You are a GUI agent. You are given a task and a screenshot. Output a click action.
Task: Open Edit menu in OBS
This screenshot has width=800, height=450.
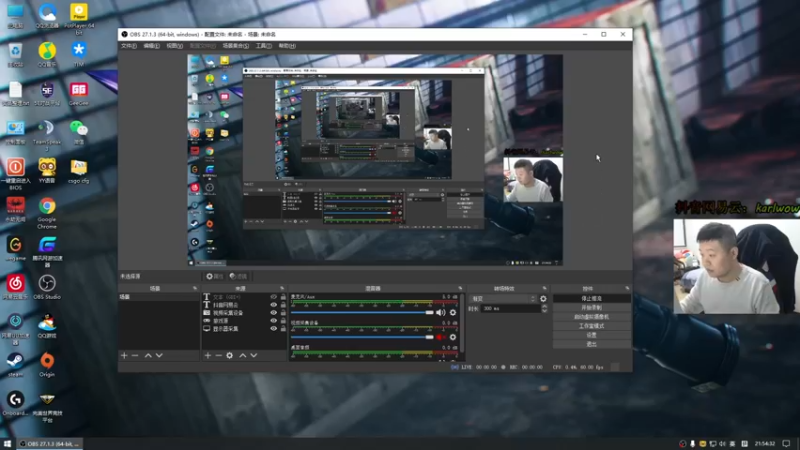(152, 46)
